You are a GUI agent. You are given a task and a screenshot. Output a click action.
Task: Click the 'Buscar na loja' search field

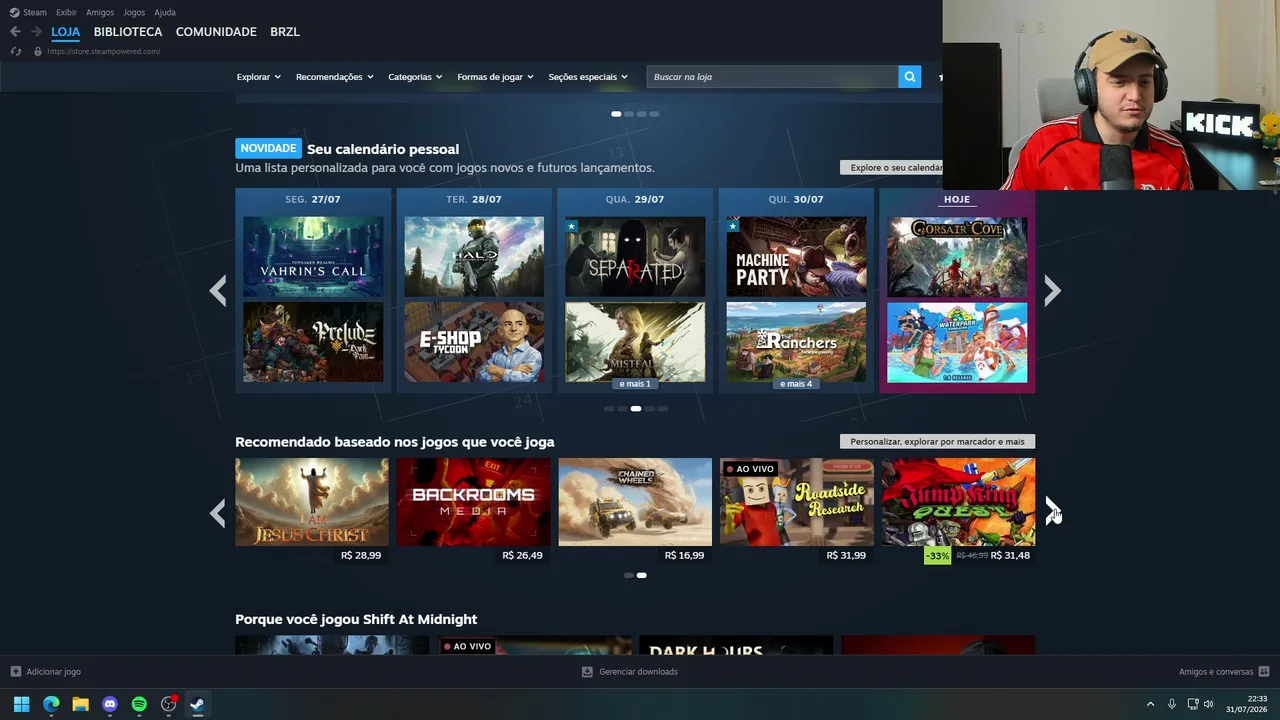[772, 77]
